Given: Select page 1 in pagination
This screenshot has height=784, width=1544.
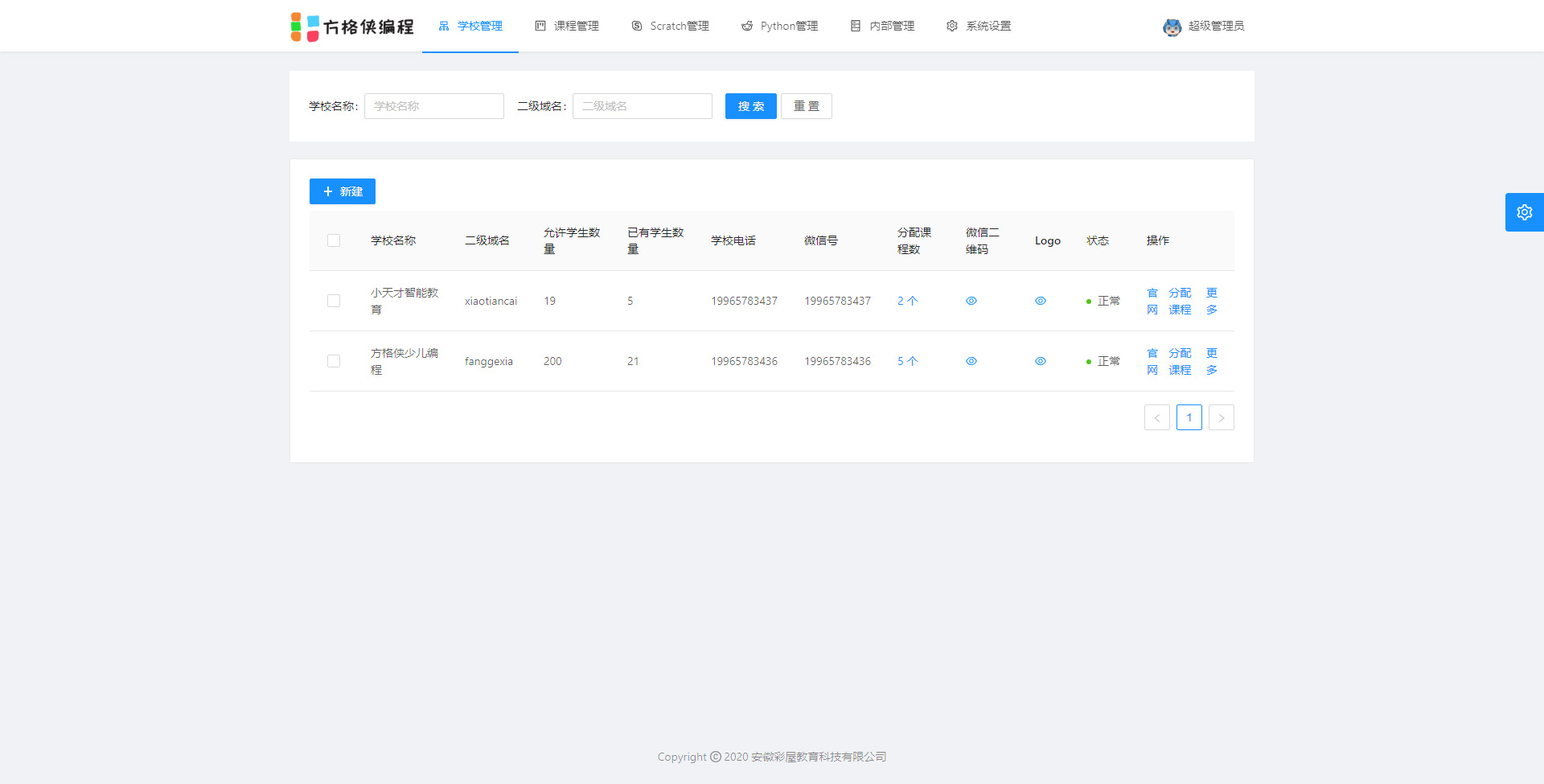Looking at the screenshot, I should coord(1189,417).
